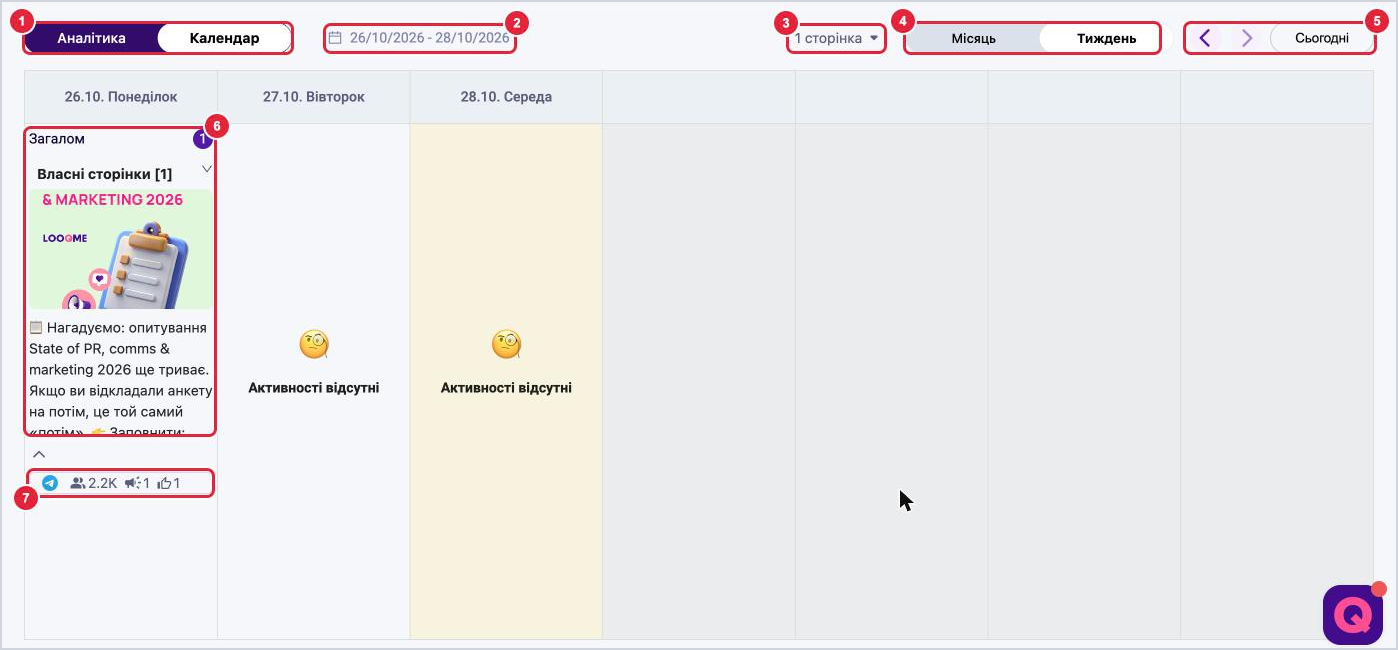Viewport: 1398px width, 650px height.
Task: Jump to Сьогодні
Action: tap(1321, 38)
